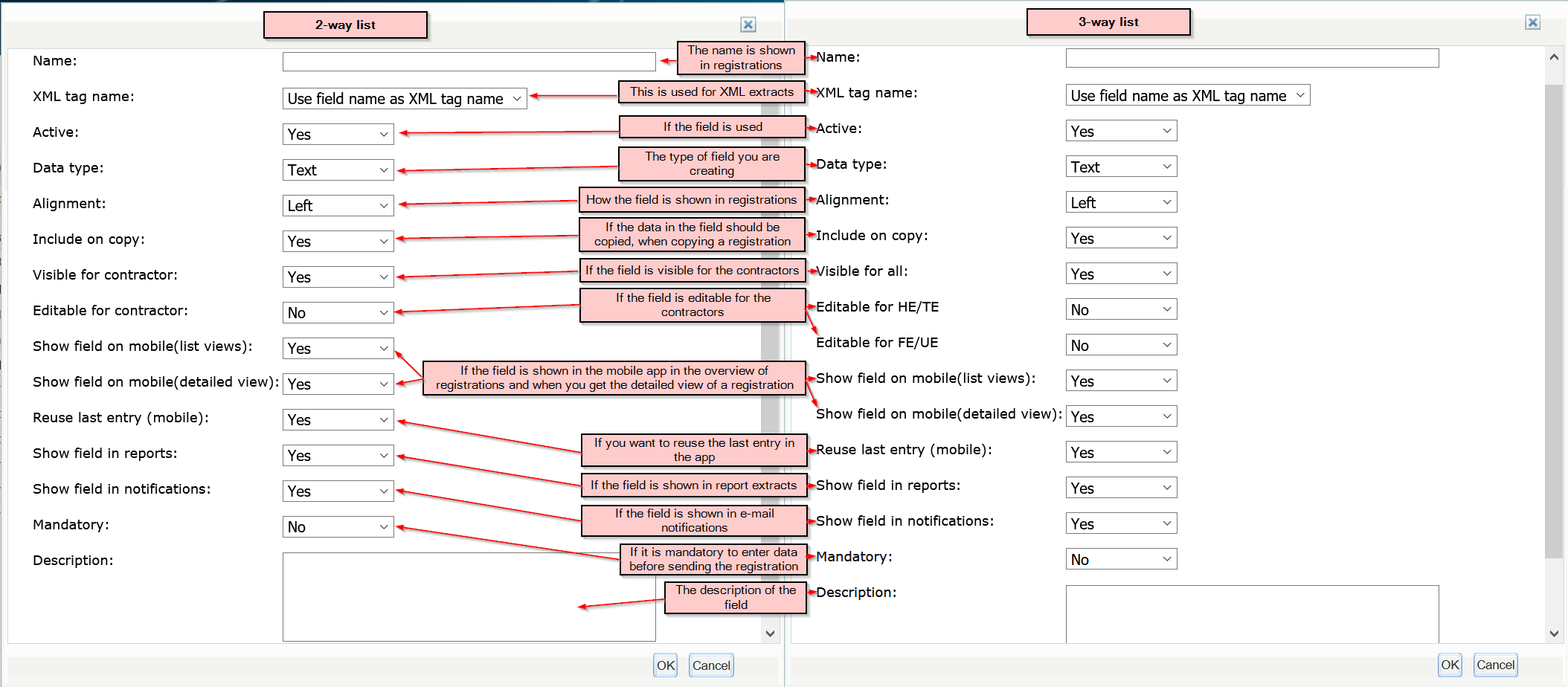Click Description textarea in 2-way list

pos(469,596)
